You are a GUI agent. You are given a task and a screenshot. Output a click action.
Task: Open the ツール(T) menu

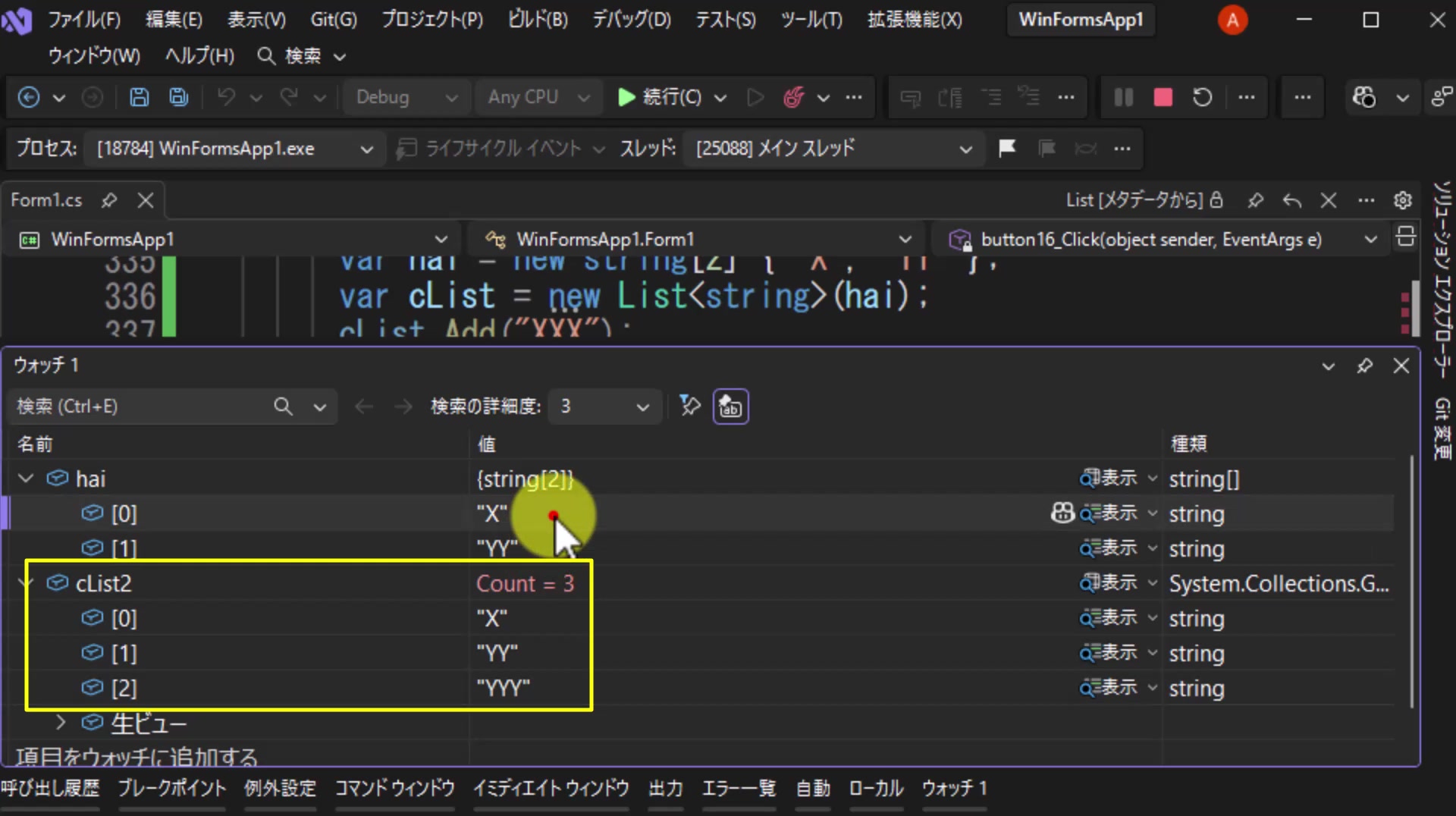[811, 20]
